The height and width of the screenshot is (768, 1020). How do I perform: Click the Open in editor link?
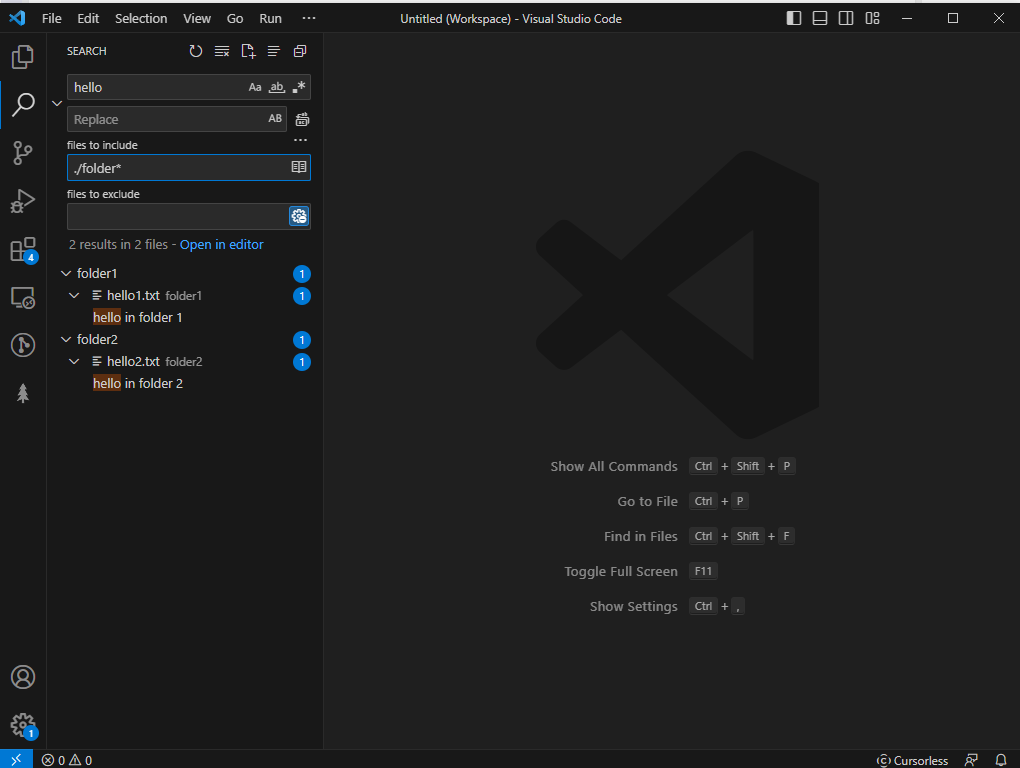[220, 244]
